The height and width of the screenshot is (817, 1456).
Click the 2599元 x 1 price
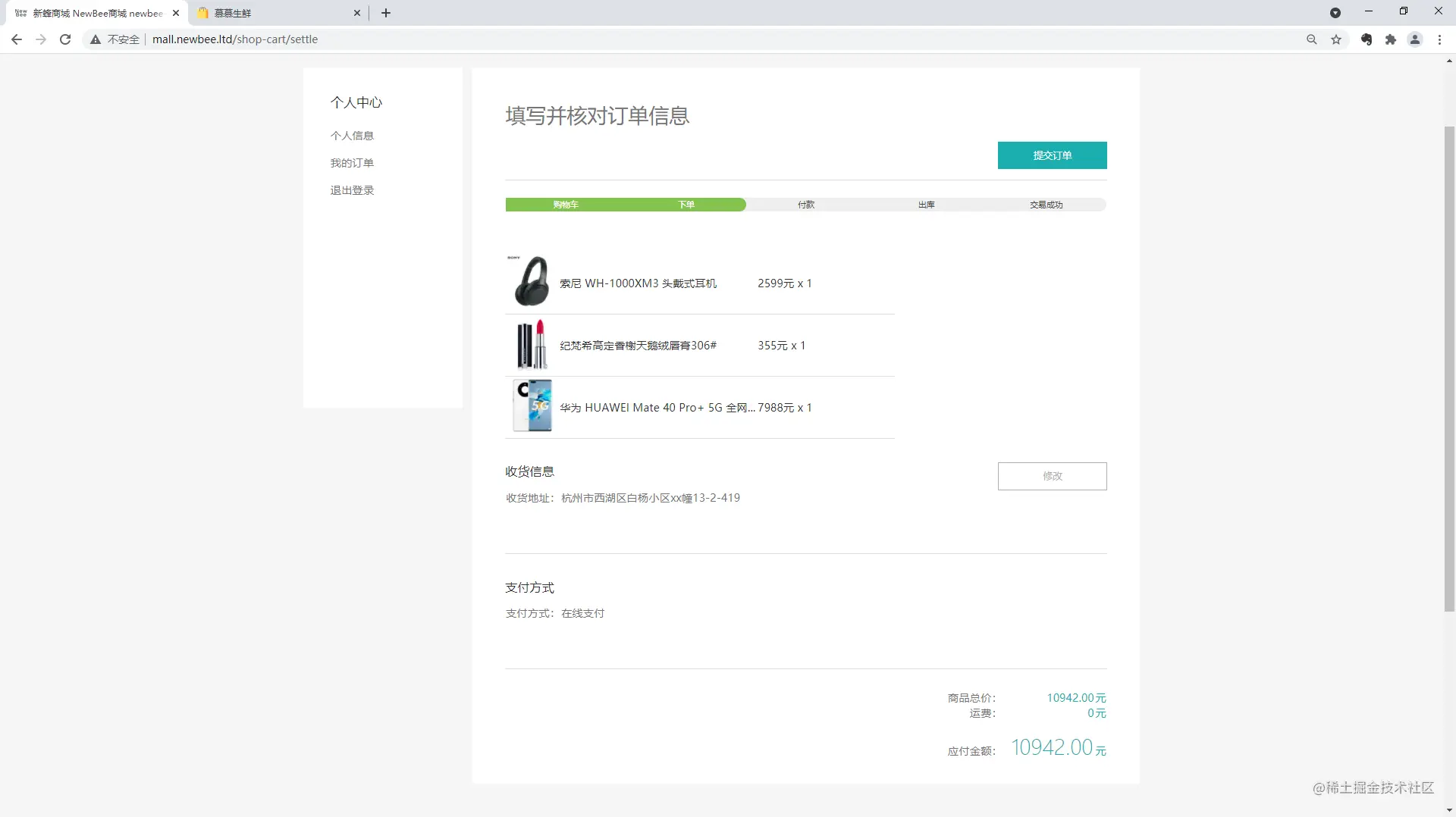coord(785,283)
